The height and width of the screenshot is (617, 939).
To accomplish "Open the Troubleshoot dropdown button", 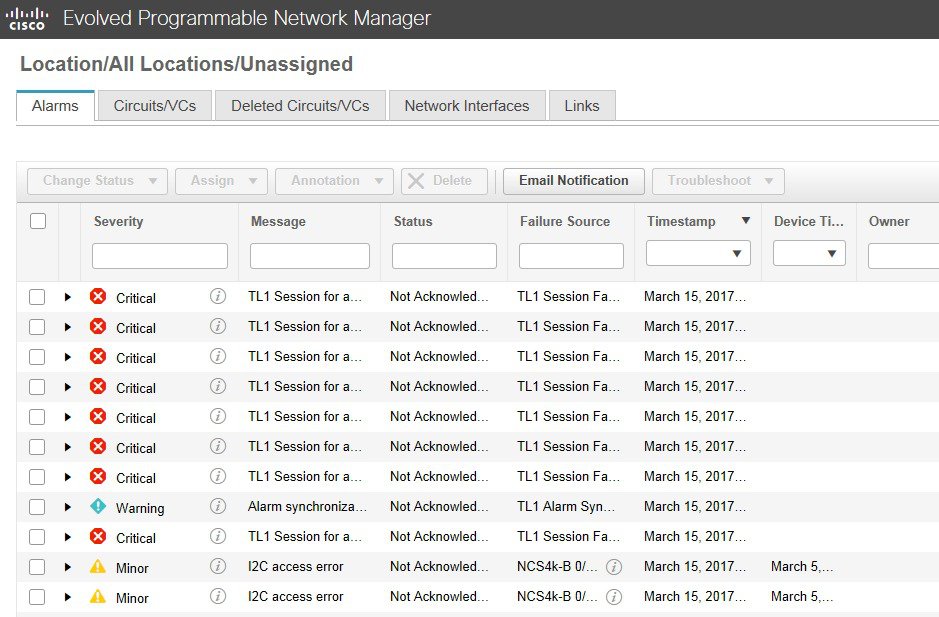I will coord(718,181).
